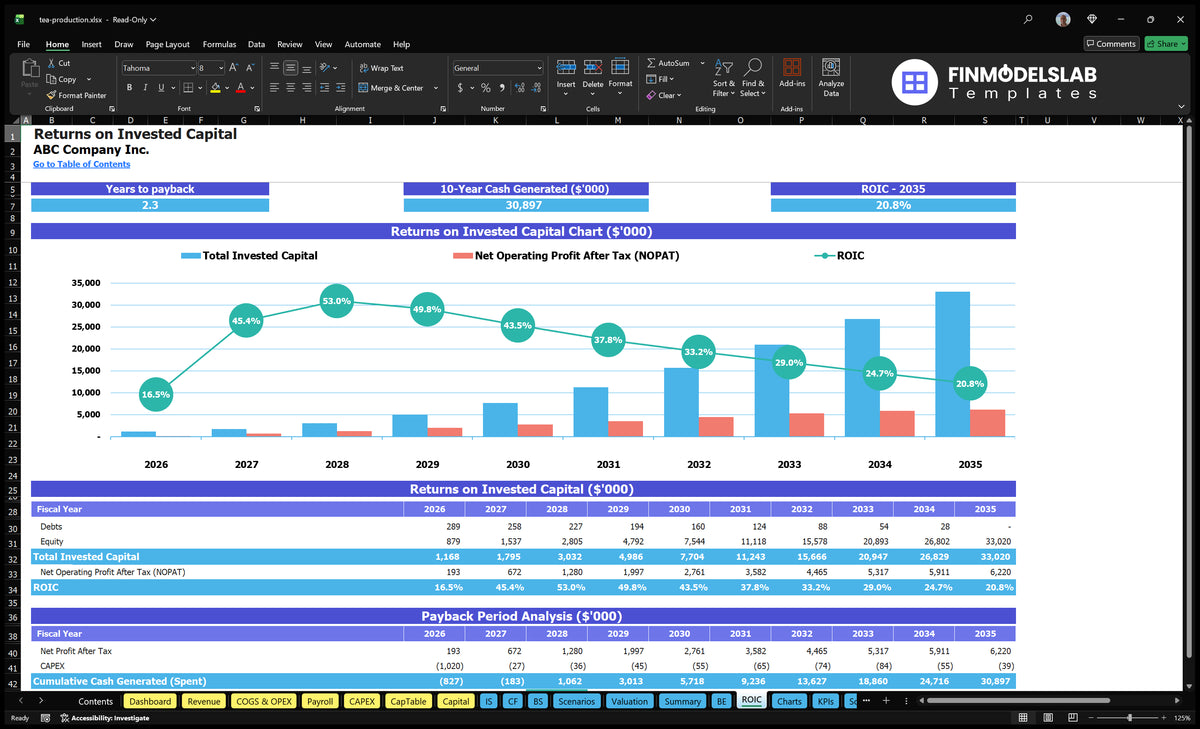Screen dimensions: 1200x729
Task: Select the Dashboard sheet tab
Action: 150,701
